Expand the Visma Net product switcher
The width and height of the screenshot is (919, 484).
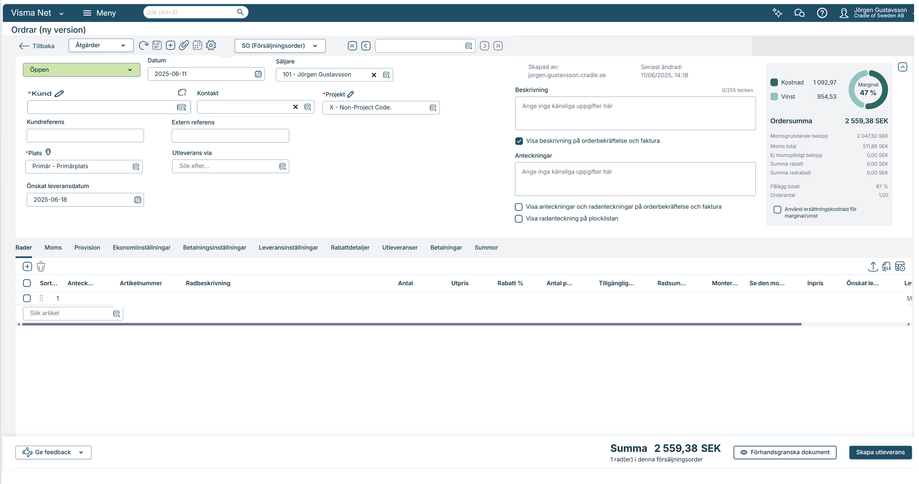tap(62, 13)
